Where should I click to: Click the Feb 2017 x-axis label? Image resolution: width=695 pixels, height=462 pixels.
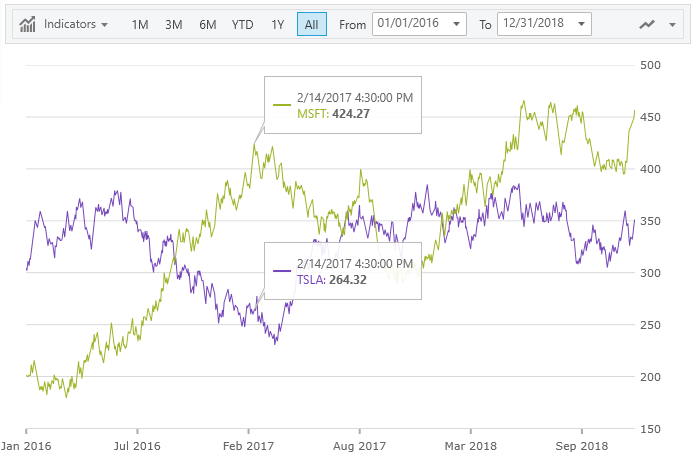tap(247, 444)
